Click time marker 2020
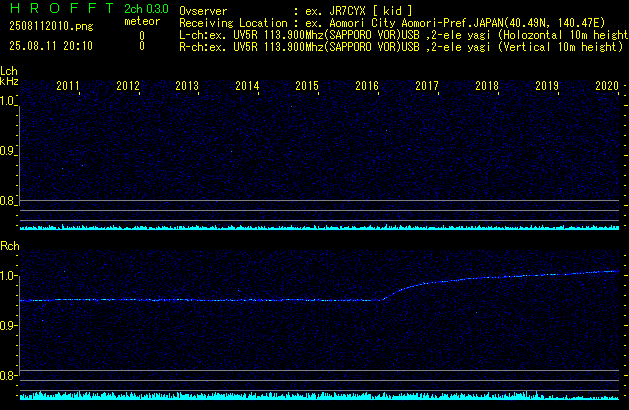 click(x=607, y=86)
